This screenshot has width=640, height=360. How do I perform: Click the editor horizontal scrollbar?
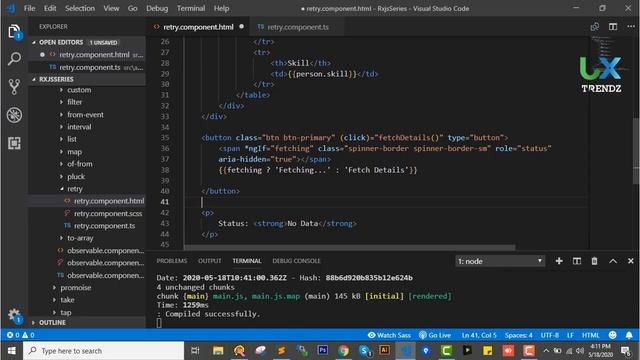click(349, 247)
